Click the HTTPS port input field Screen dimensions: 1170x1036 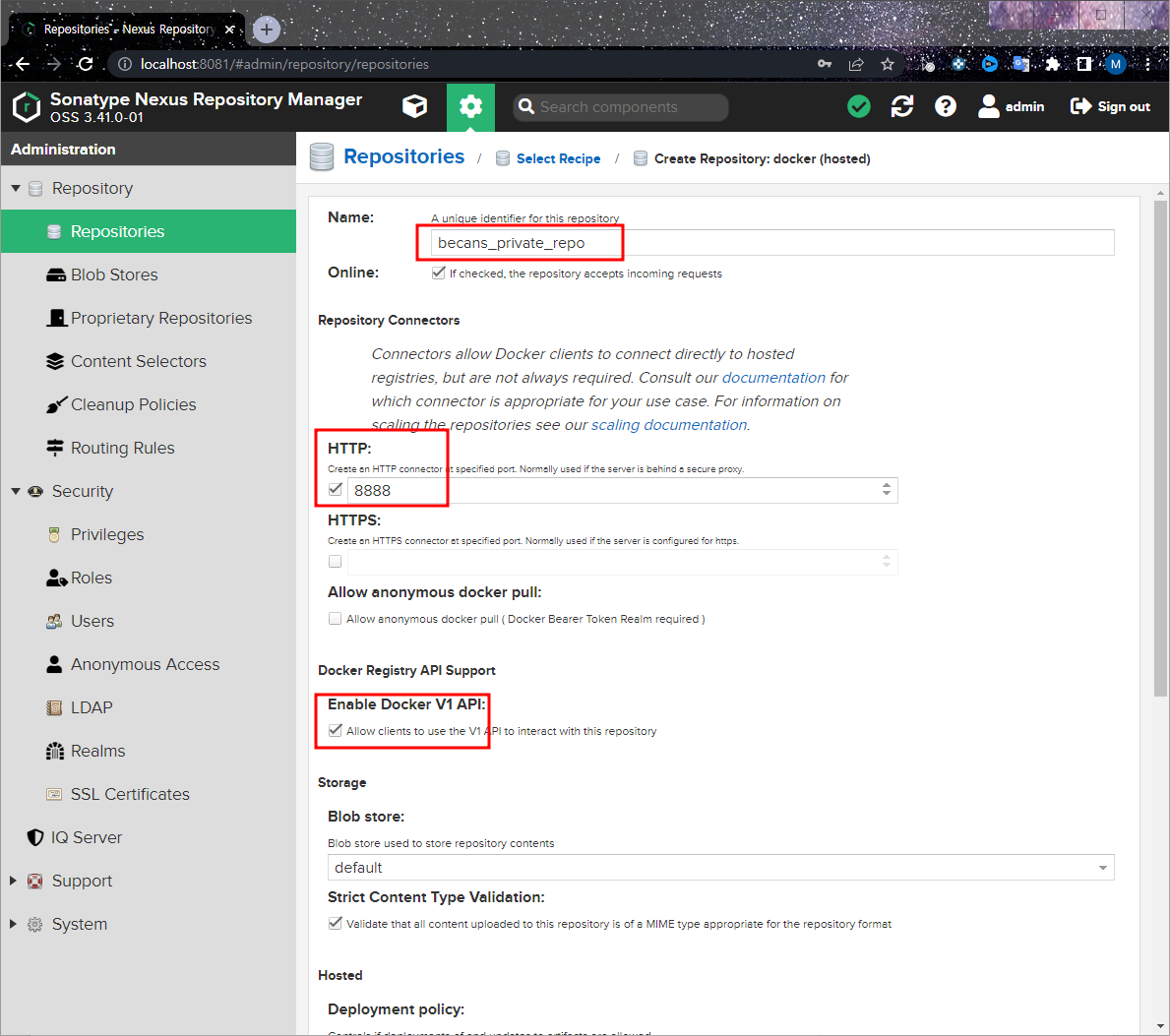tap(612, 562)
